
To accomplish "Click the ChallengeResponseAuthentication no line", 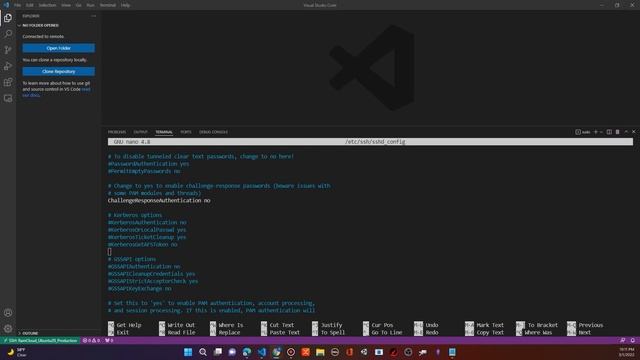I will pos(159,200).
